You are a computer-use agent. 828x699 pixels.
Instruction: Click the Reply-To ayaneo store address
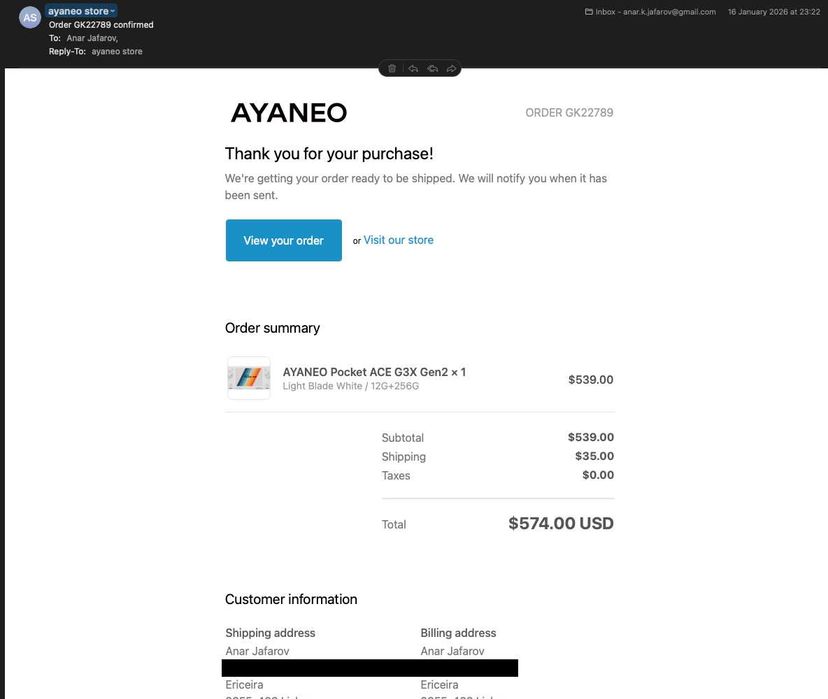point(117,51)
